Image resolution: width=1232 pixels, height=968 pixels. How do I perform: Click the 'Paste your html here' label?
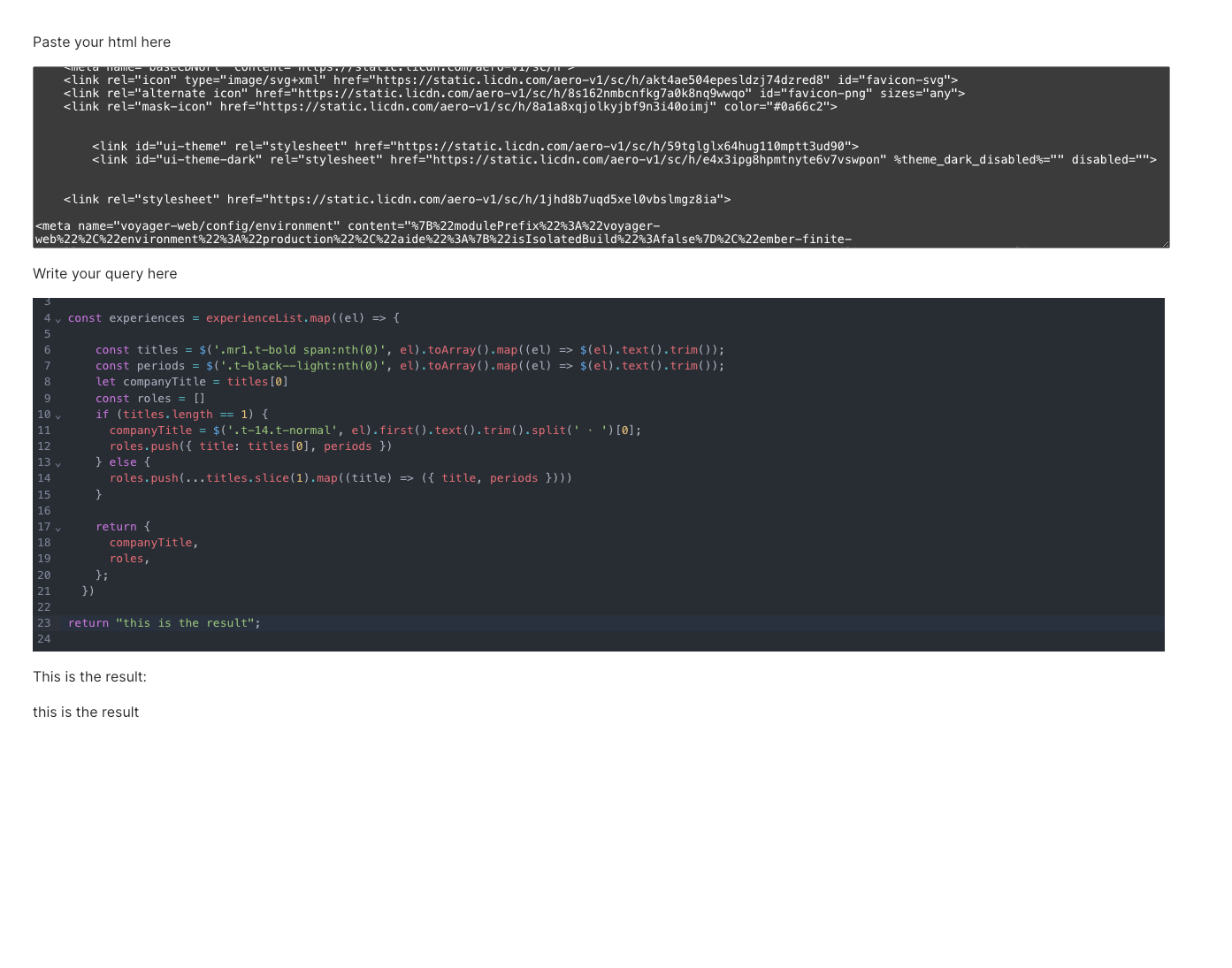[102, 42]
